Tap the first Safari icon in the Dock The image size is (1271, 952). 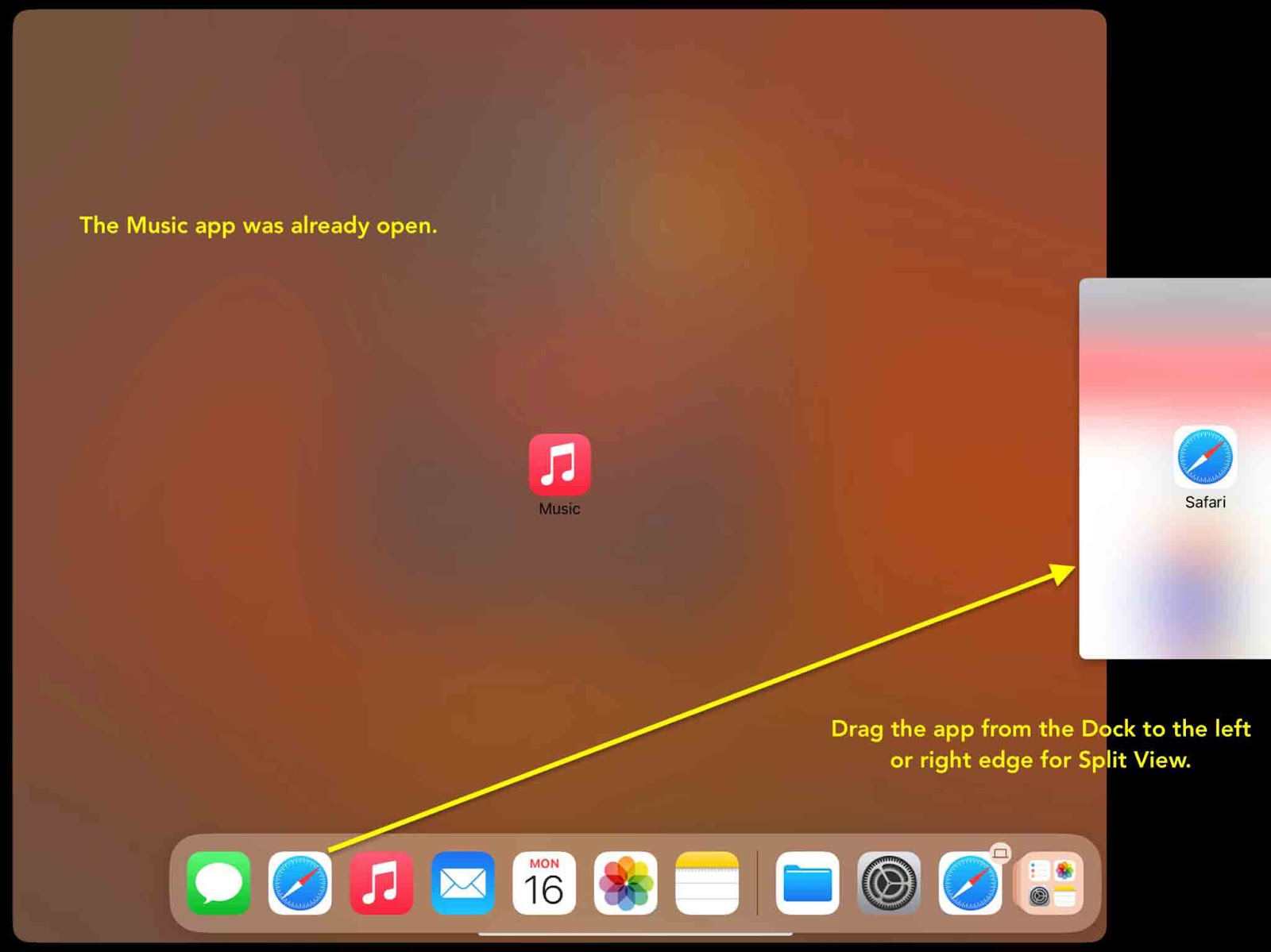tap(300, 883)
